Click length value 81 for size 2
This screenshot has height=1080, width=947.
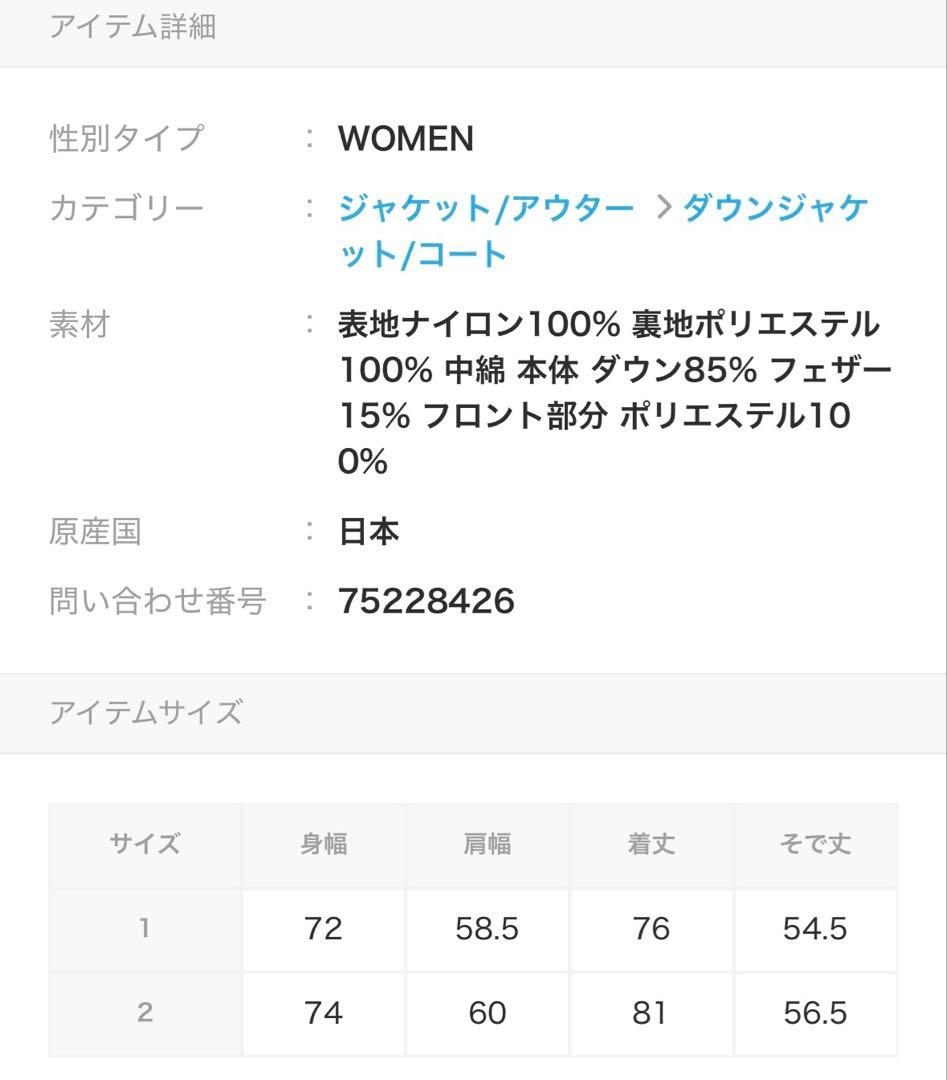[651, 1013]
